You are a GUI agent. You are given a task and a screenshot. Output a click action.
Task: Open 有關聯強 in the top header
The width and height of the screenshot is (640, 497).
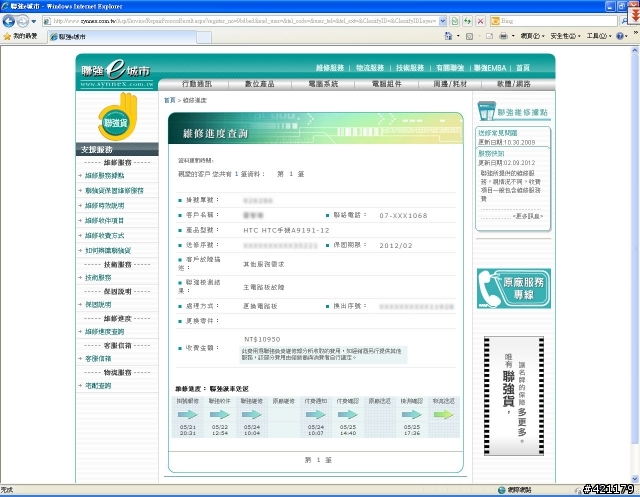pos(450,68)
